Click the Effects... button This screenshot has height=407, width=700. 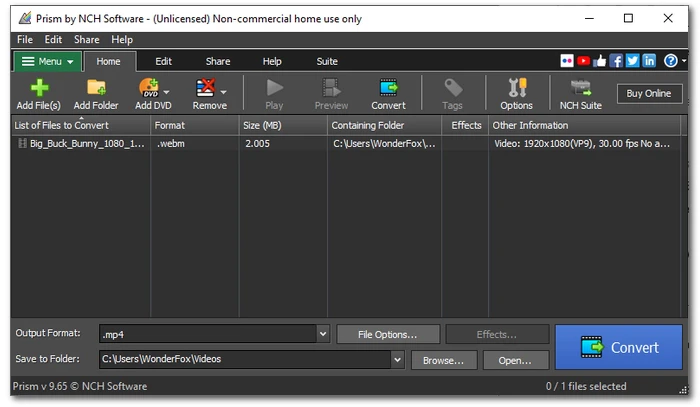pyautogui.click(x=496, y=334)
